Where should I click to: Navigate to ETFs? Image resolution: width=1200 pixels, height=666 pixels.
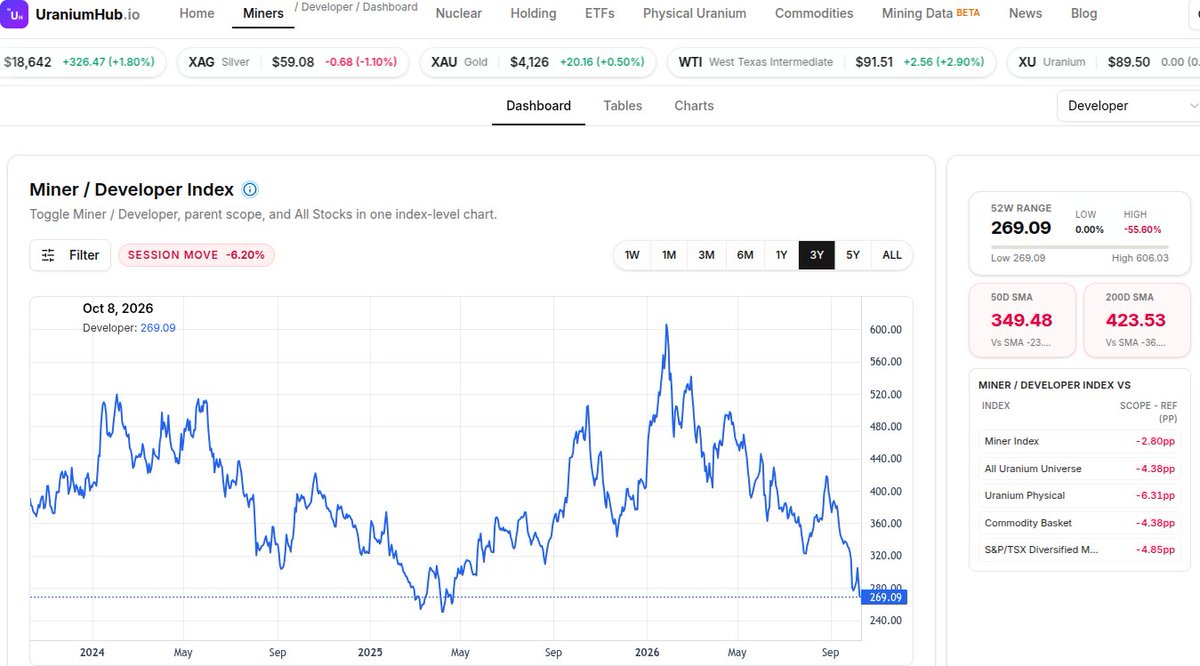pyautogui.click(x=600, y=14)
